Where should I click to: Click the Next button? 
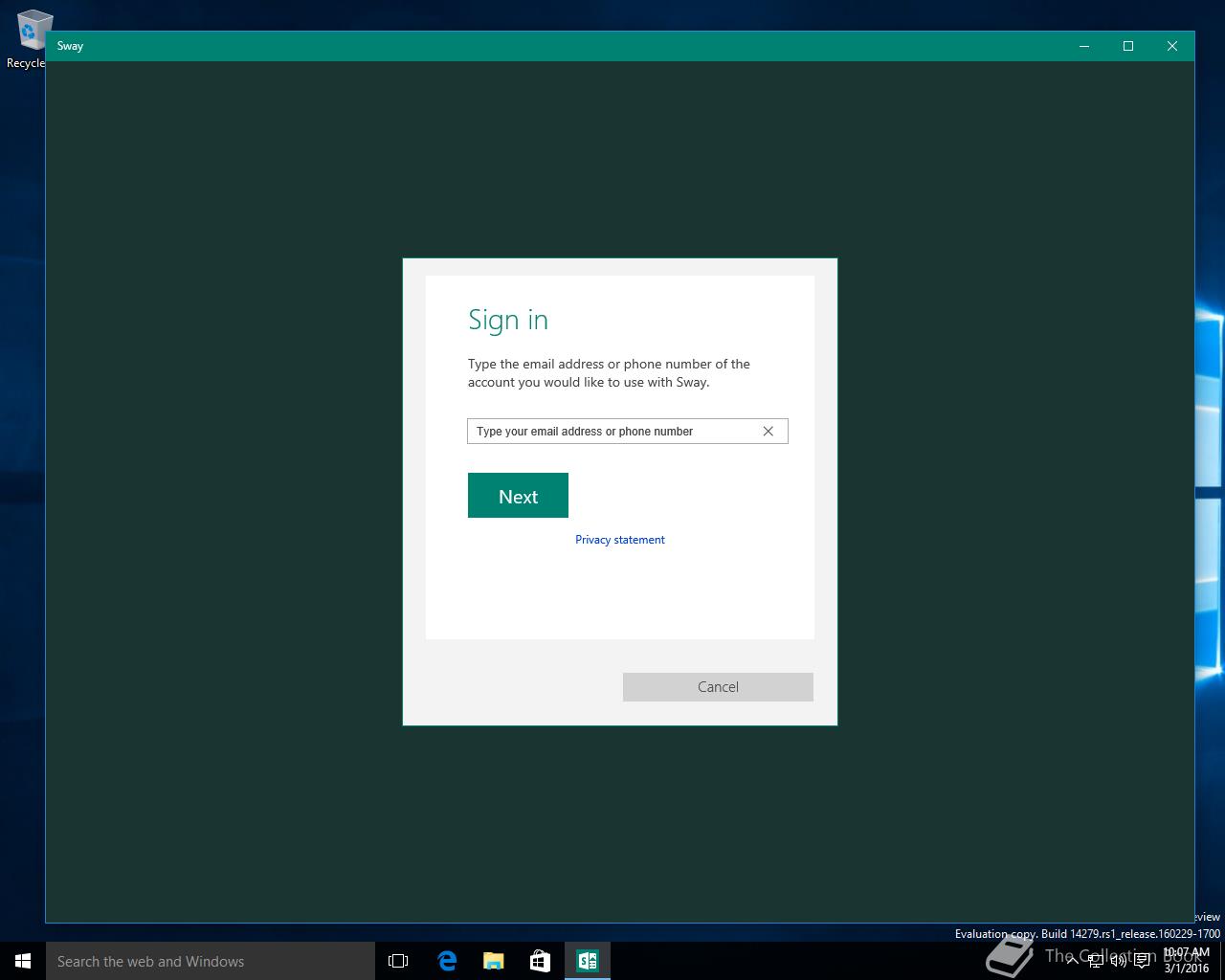click(518, 496)
